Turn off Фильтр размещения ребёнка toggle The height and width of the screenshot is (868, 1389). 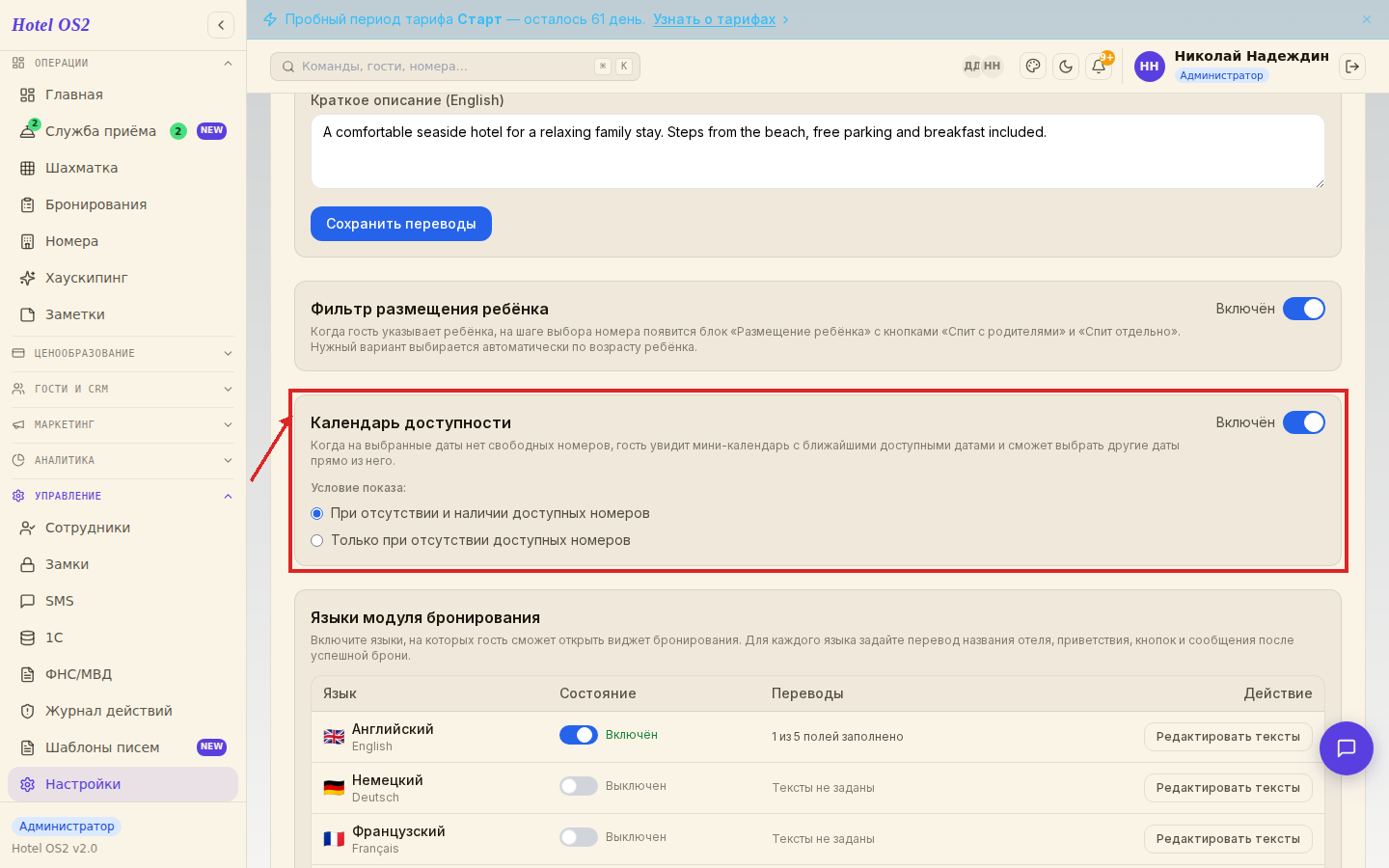1304,309
